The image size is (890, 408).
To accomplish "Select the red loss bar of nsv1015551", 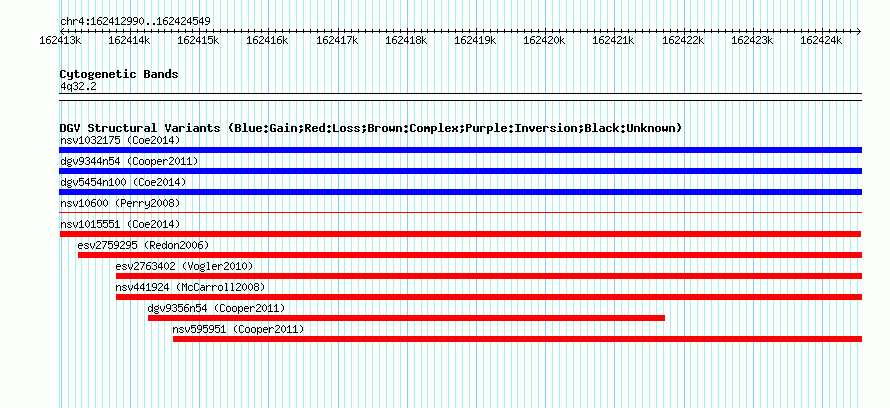I will (x=460, y=234).
